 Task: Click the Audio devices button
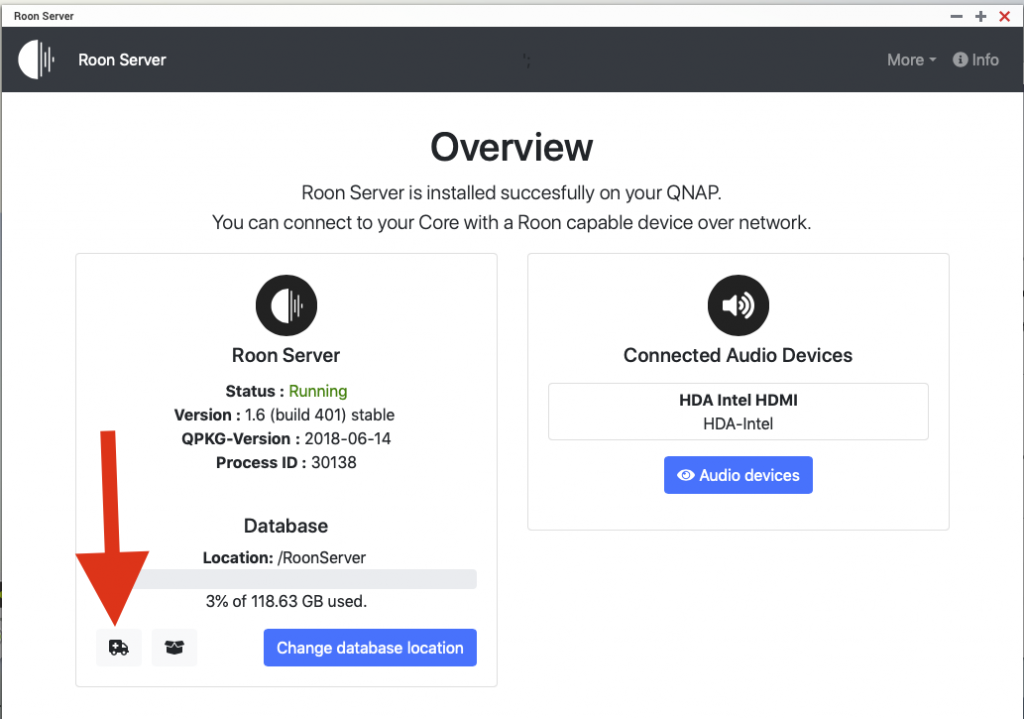click(x=738, y=475)
